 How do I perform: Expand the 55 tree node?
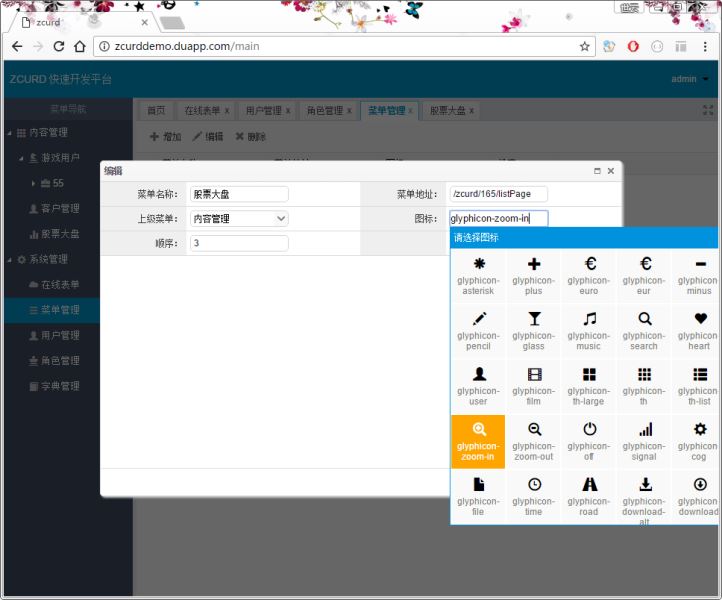click(33, 183)
